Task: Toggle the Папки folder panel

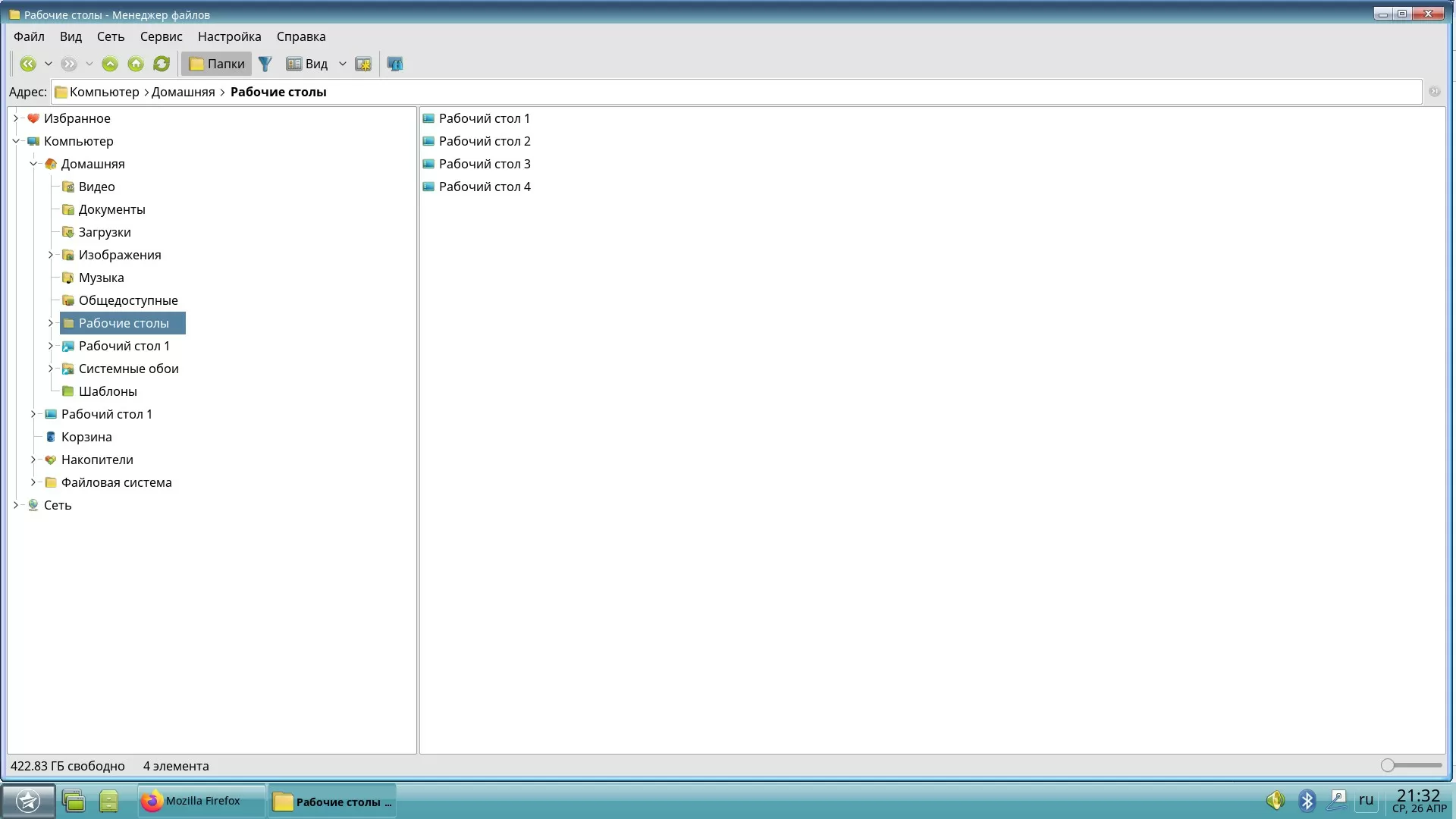Action: pos(216,64)
